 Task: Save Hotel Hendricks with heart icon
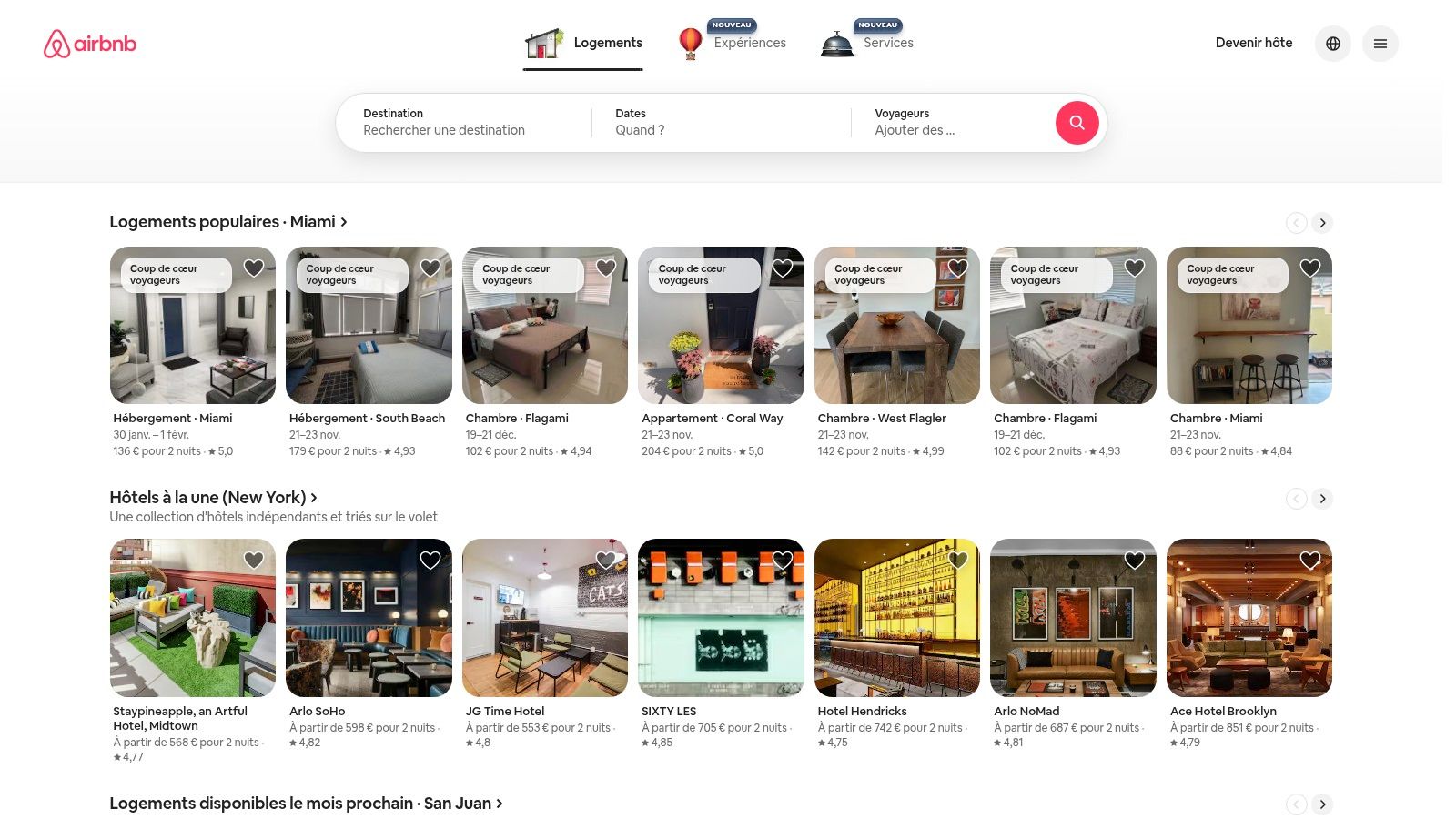(x=958, y=561)
